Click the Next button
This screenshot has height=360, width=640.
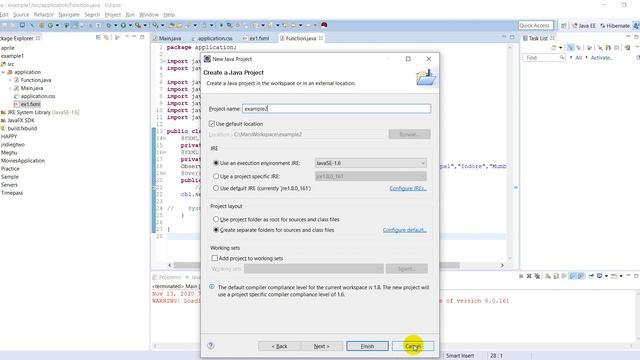(x=321, y=346)
